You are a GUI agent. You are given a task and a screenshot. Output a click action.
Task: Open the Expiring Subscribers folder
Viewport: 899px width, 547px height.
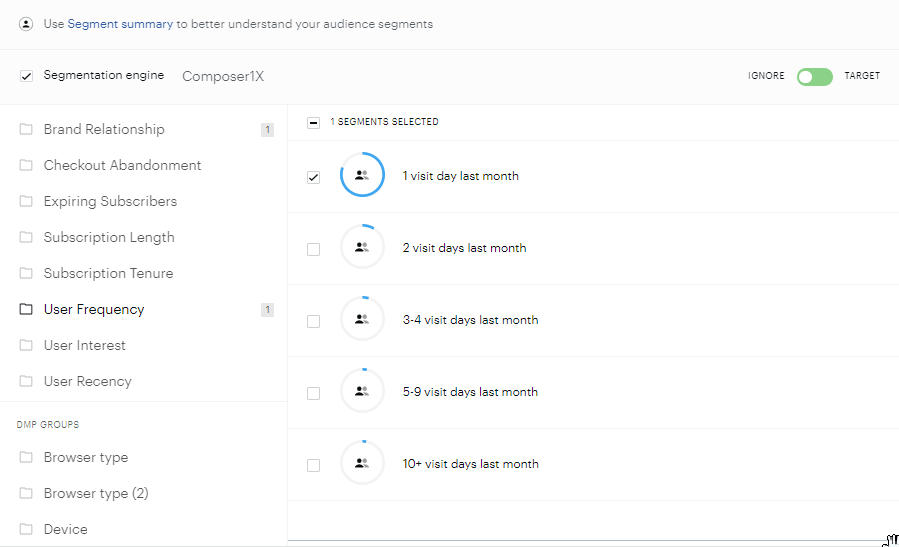pos(110,201)
